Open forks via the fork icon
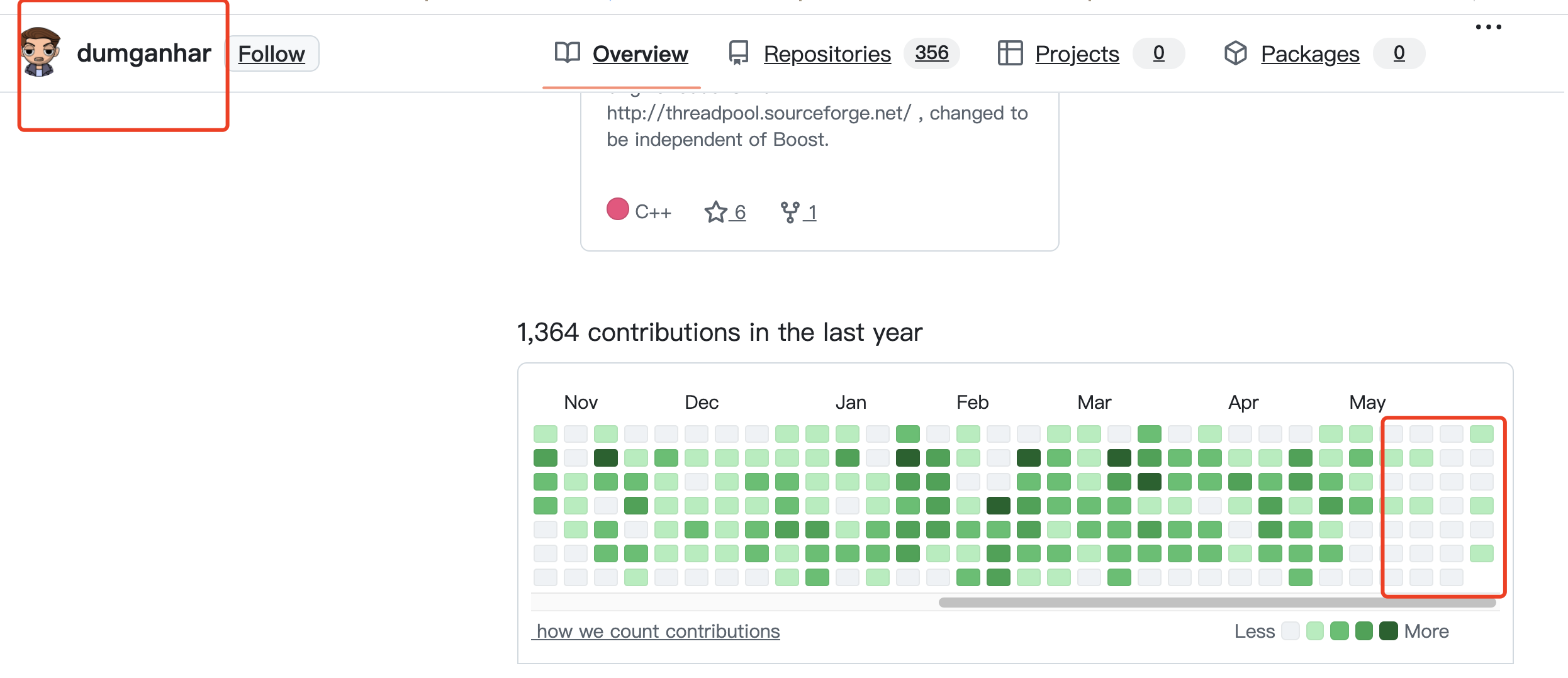Image resolution: width=1568 pixels, height=678 pixels. [790, 212]
